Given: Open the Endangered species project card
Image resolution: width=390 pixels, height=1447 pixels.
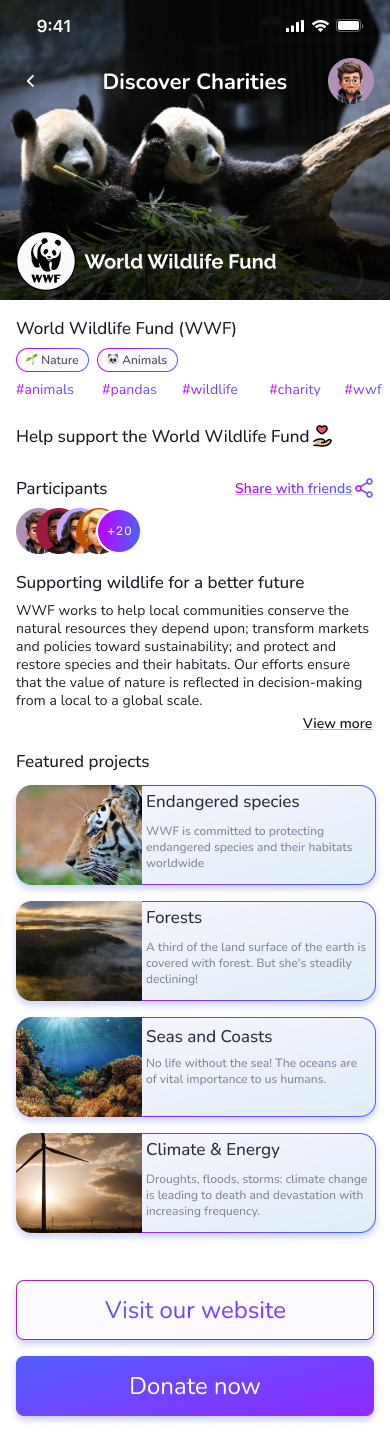Looking at the screenshot, I should pyautogui.click(x=196, y=835).
